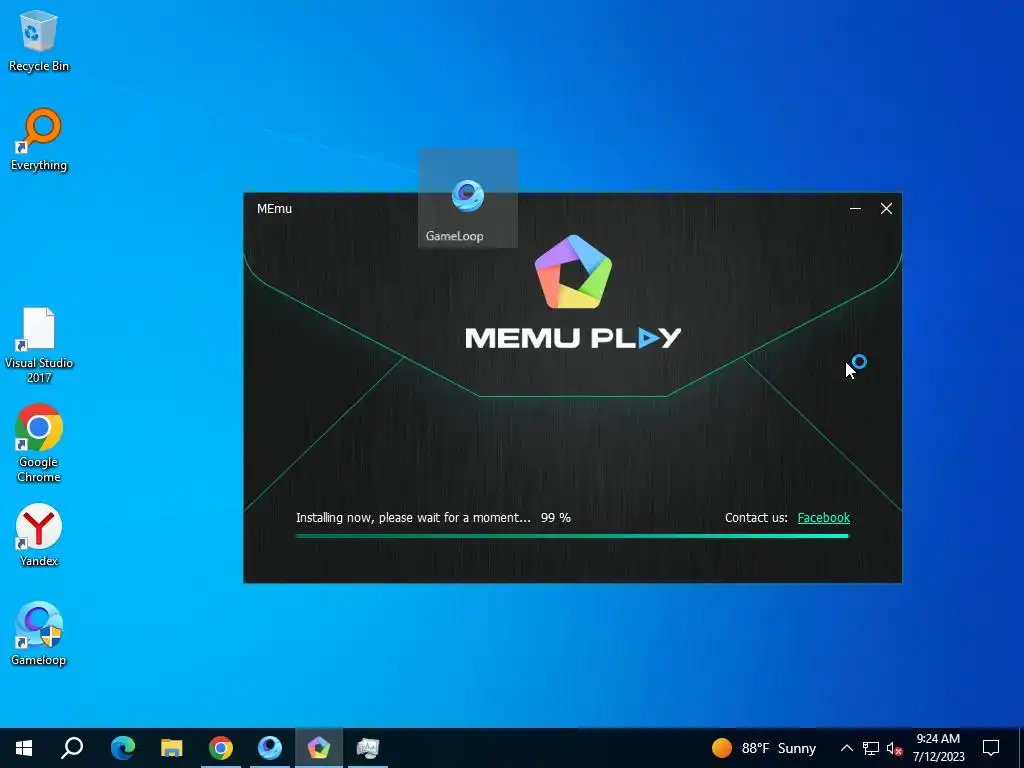Open the Windows Start menu

(24, 748)
